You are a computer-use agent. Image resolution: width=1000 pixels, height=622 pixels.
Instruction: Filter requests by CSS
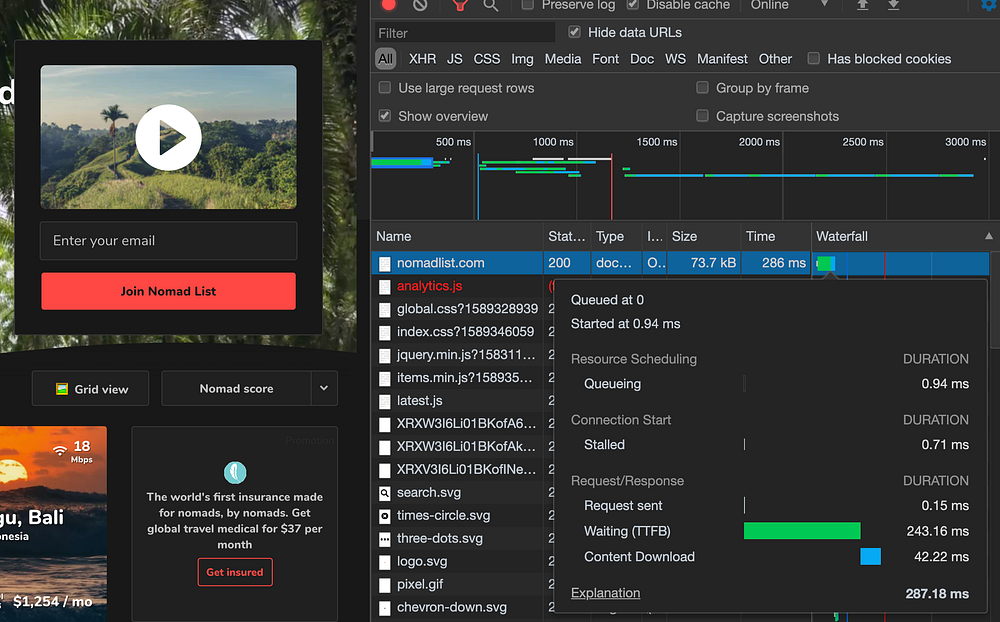[487, 59]
